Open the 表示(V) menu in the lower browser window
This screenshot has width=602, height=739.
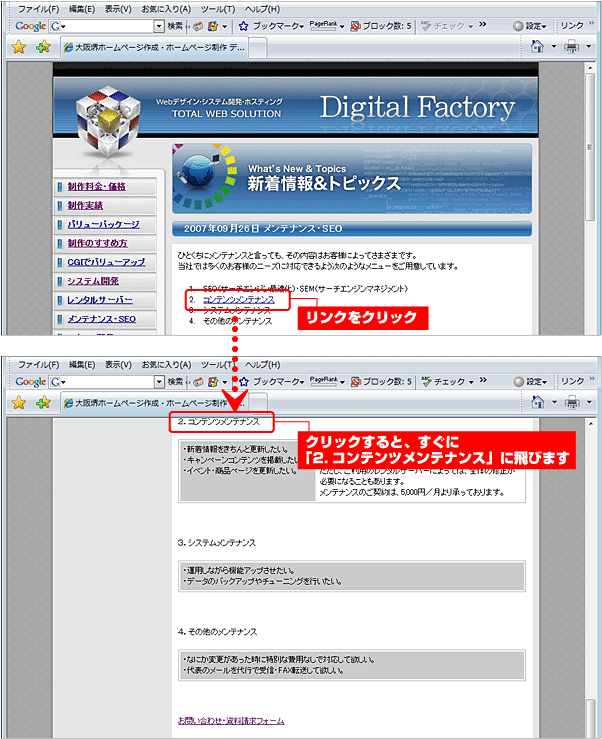pyautogui.click(x=118, y=365)
